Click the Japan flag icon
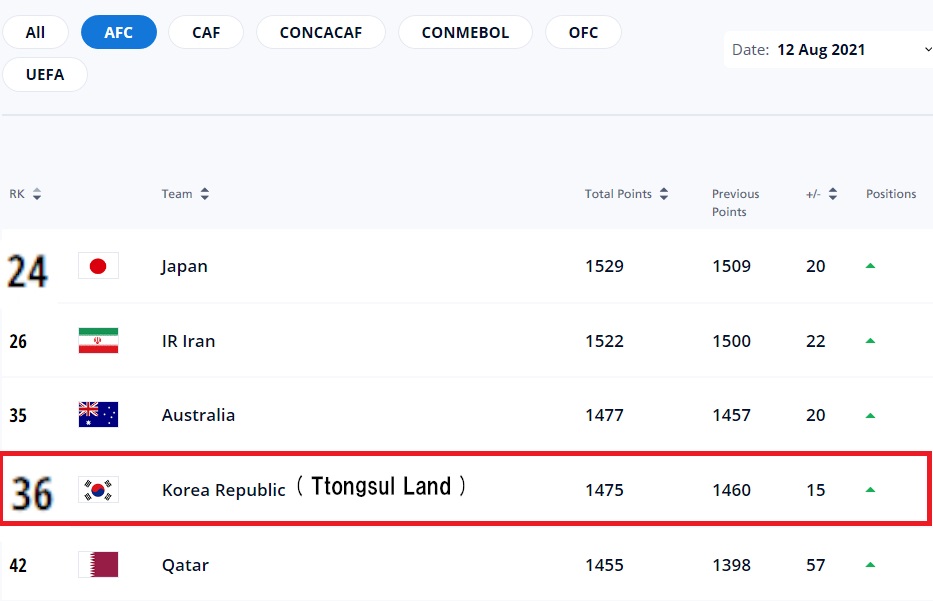The height and width of the screenshot is (601, 933). tap(98, 266)
